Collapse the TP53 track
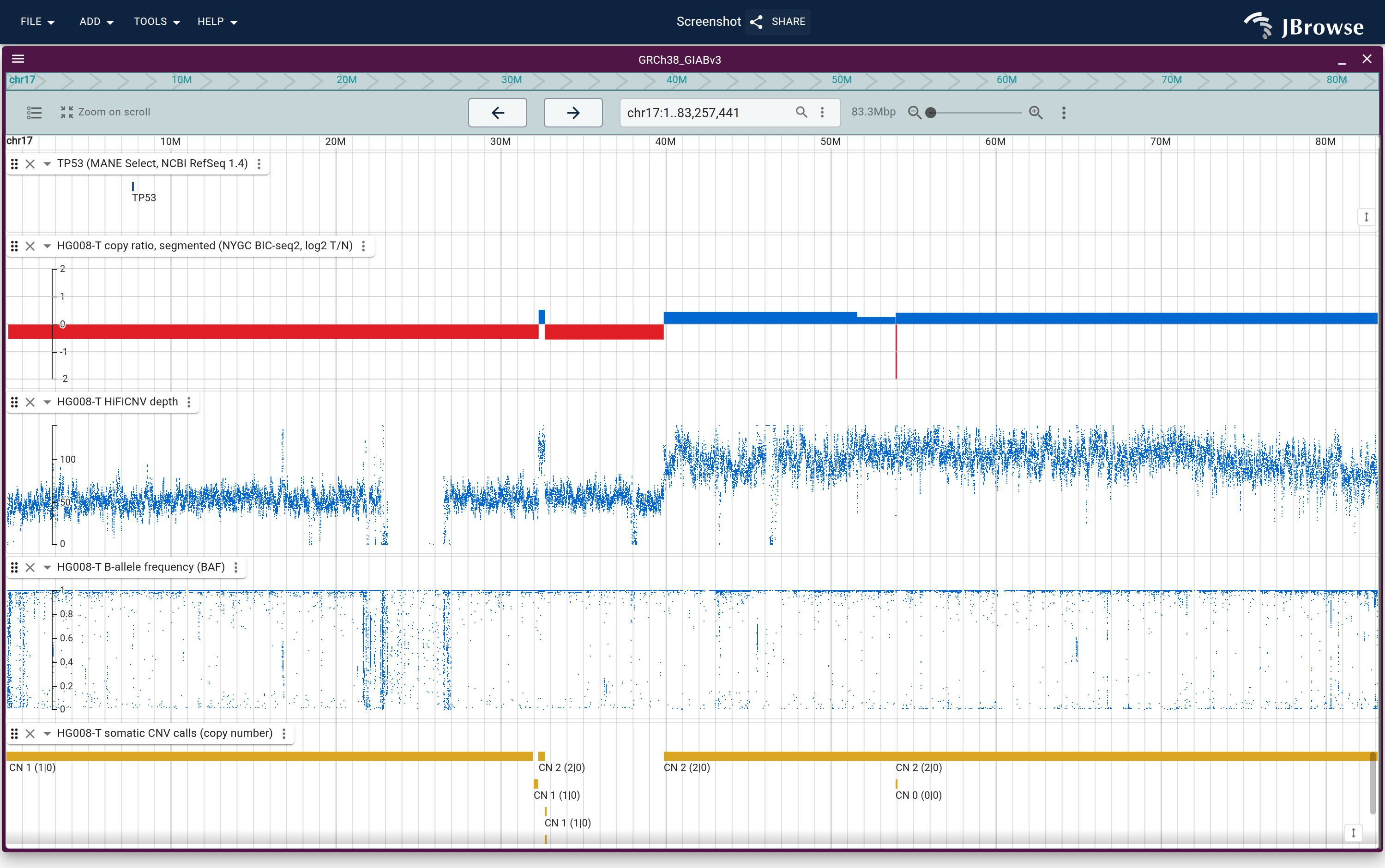The image size is (1385, 868). click(47, 164)
